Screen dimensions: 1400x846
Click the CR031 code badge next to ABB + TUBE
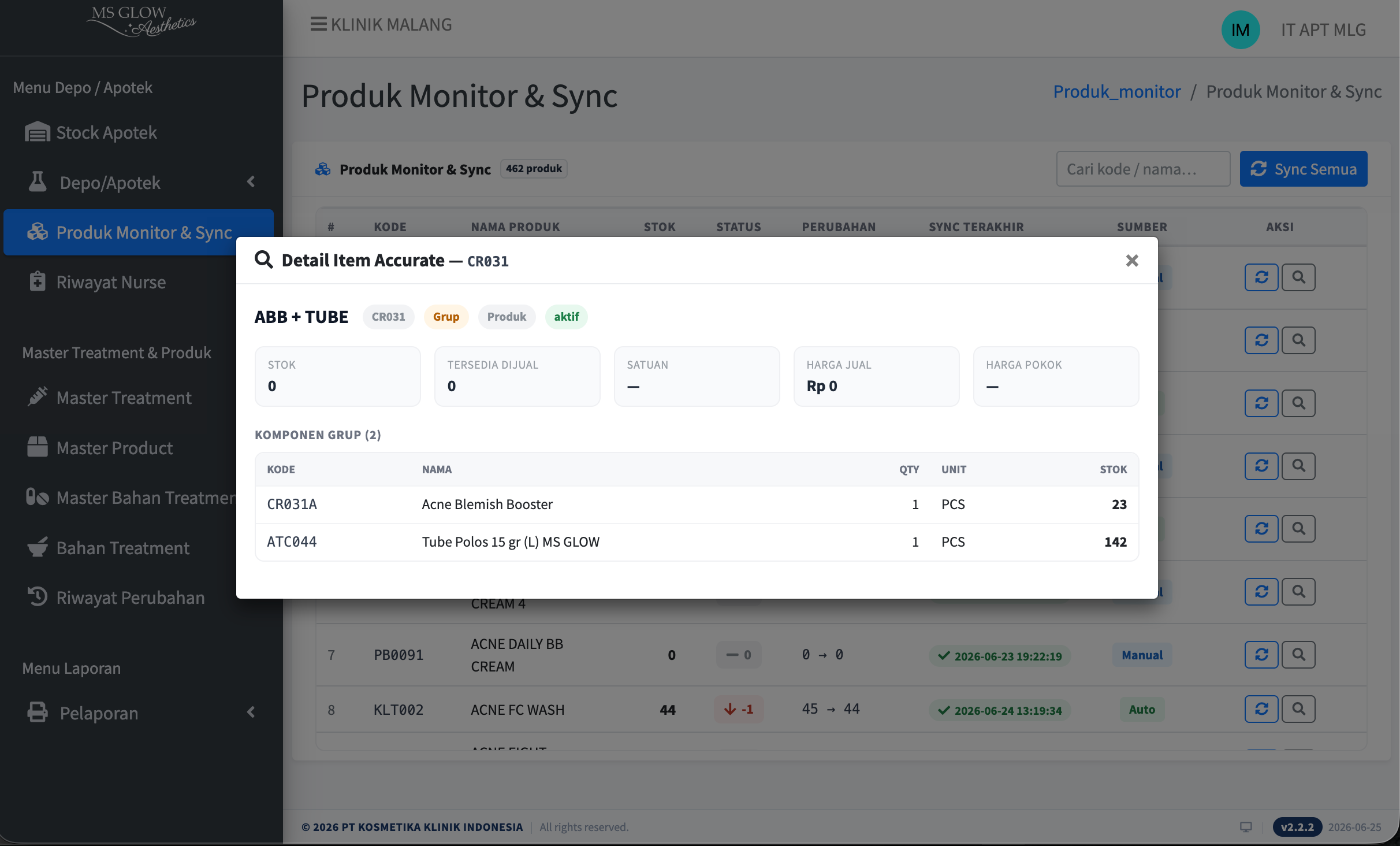coord(388,317)
